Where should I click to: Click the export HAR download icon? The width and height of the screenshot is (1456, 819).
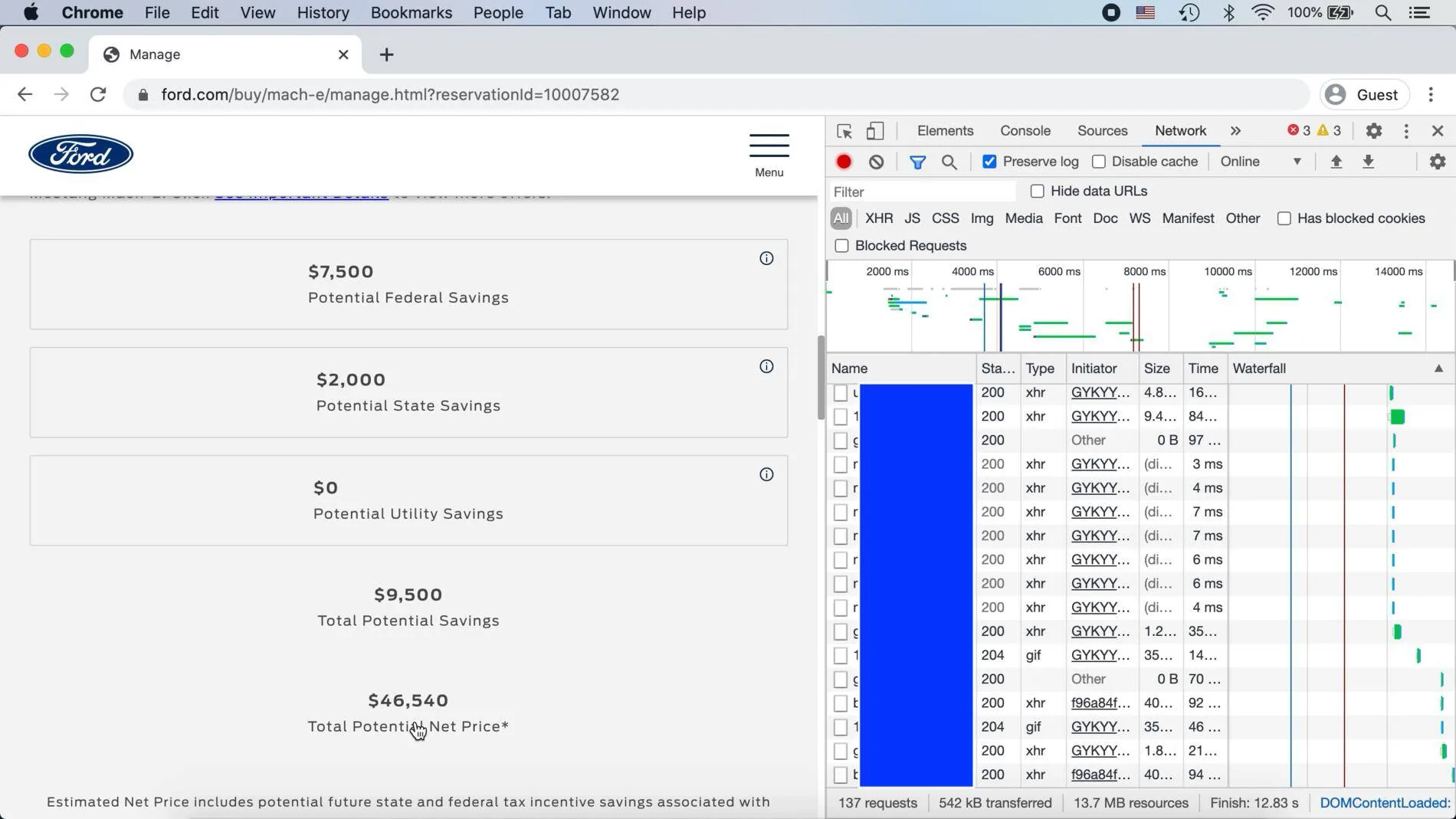(1369, 162)
